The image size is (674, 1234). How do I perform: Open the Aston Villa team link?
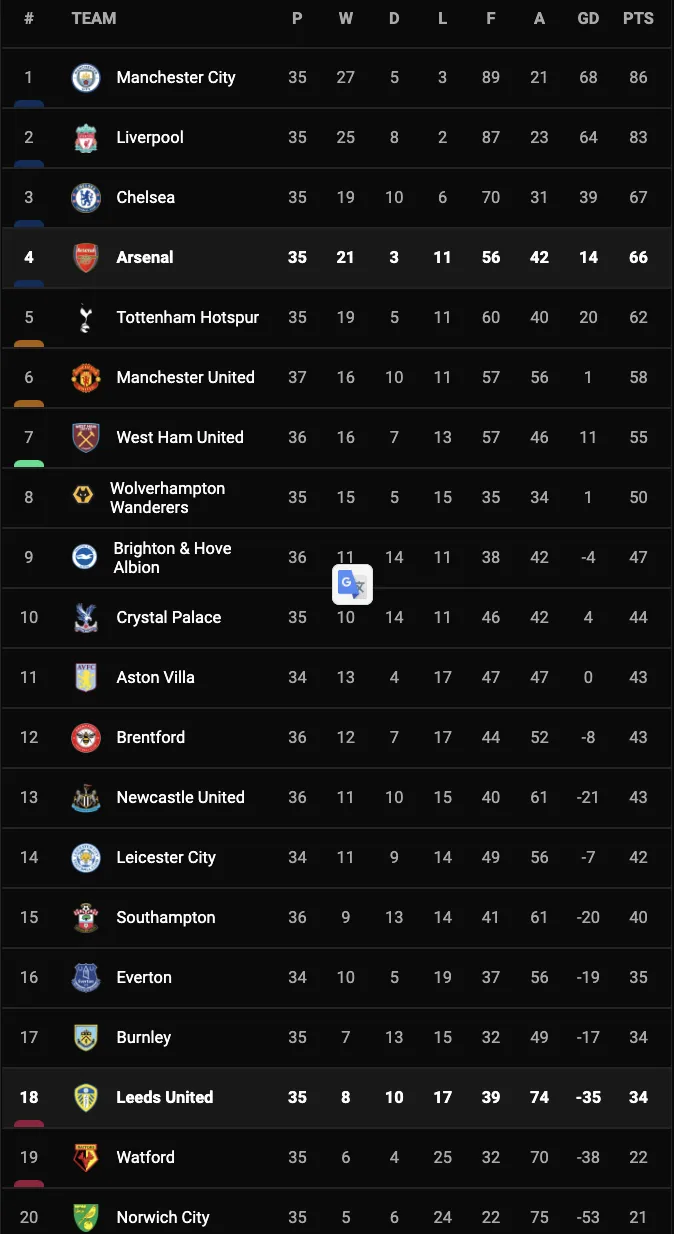pos(155,678)
